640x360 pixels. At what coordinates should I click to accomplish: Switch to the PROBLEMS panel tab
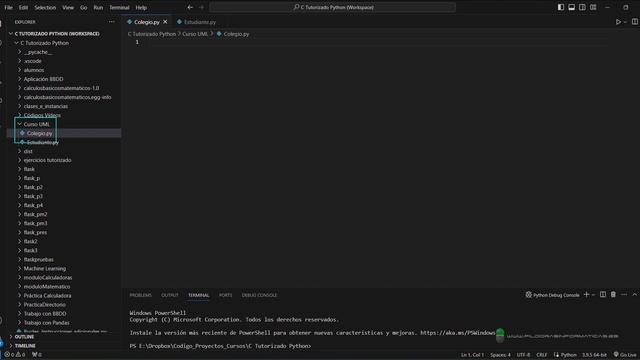(x=140, y=295)
